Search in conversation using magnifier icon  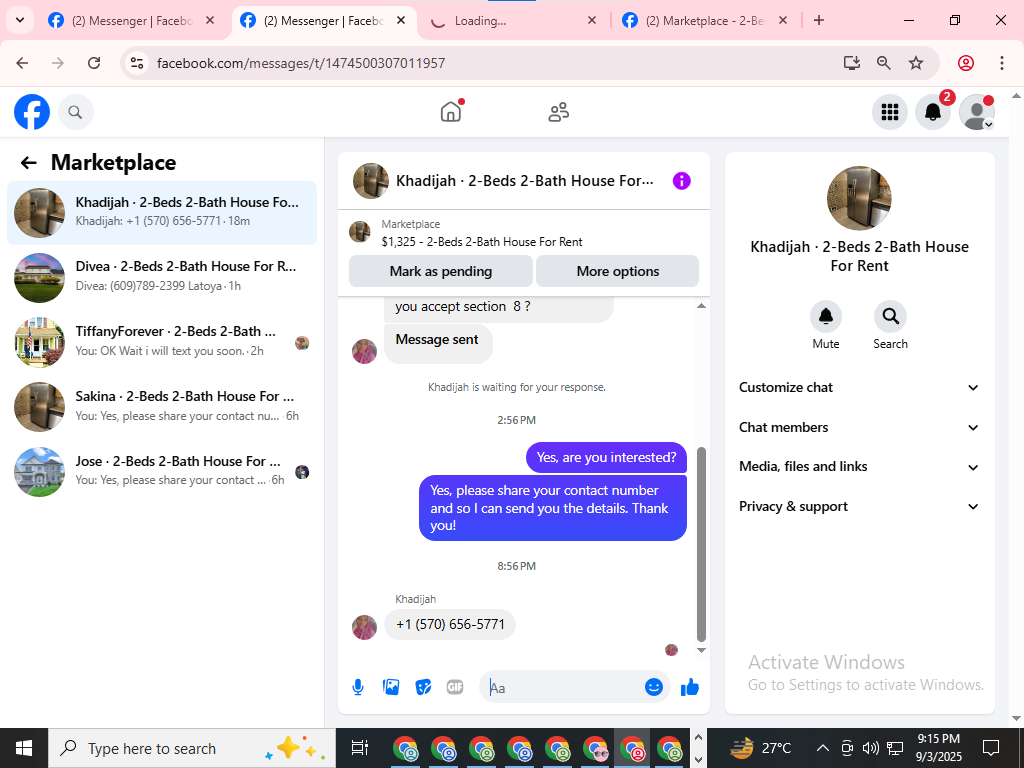point(890,317)
